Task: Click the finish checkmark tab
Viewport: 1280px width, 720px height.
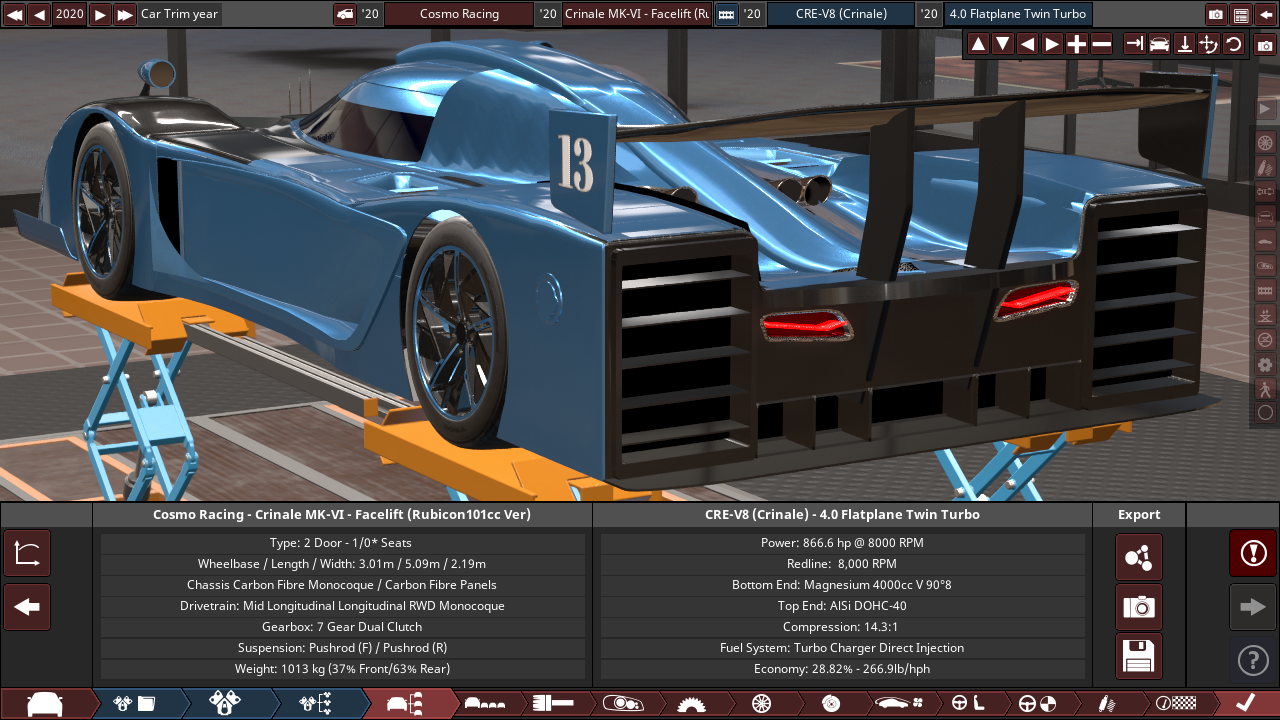Action: click(x=1246, y=704)
